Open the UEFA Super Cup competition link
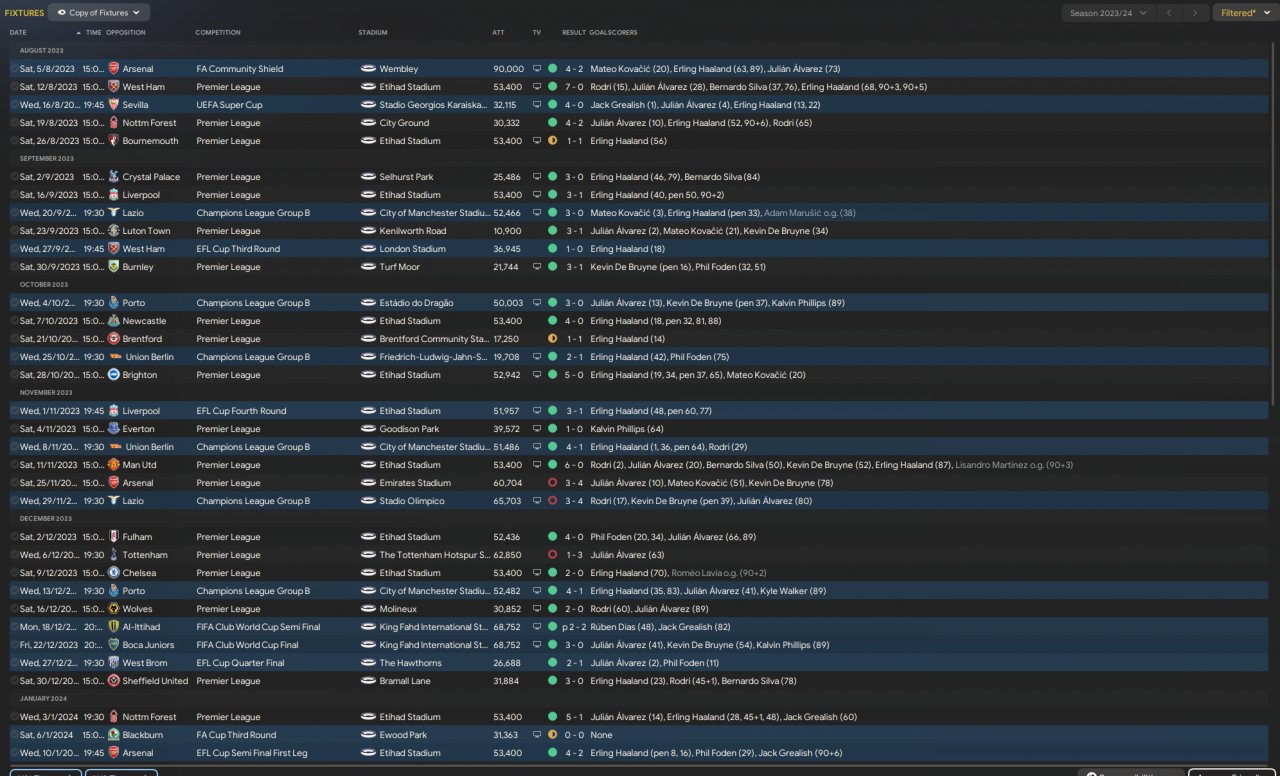This screenshot has height=776, width=1280. point(229,105)
